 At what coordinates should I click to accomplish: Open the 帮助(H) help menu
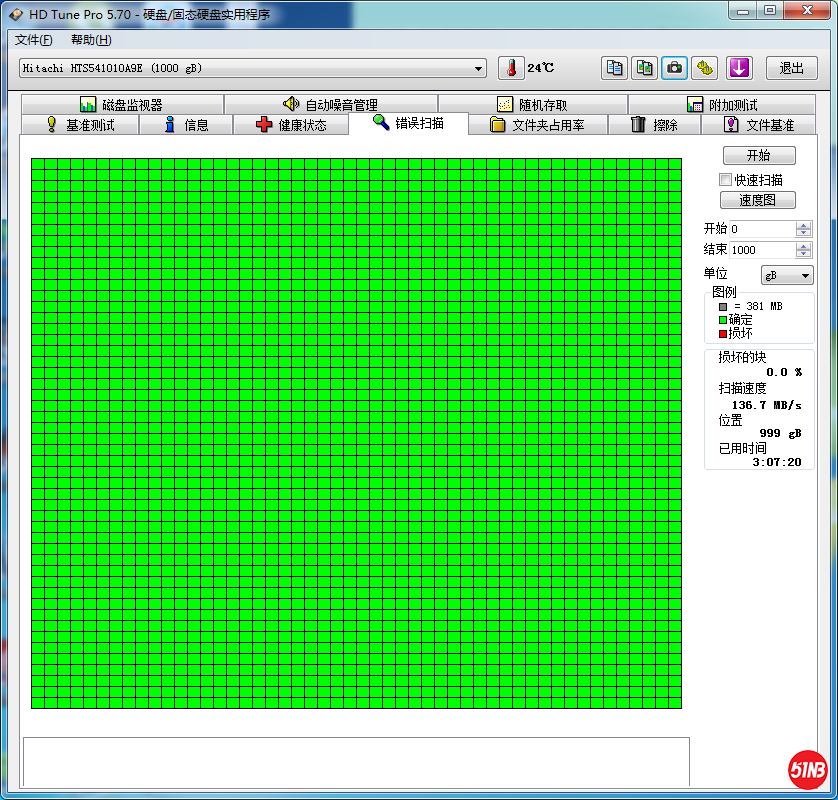tap(91, 40)
